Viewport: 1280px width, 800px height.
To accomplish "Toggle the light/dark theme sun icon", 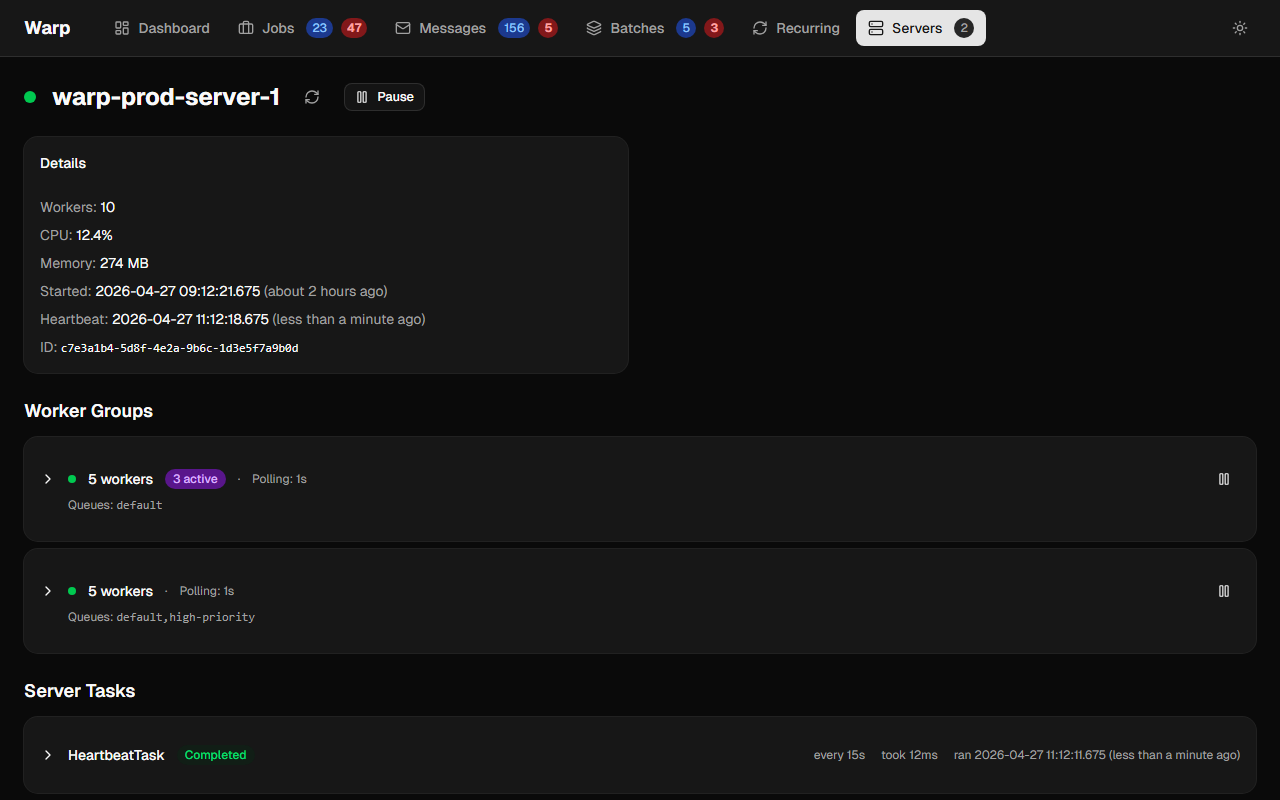I will (1240, 28).
